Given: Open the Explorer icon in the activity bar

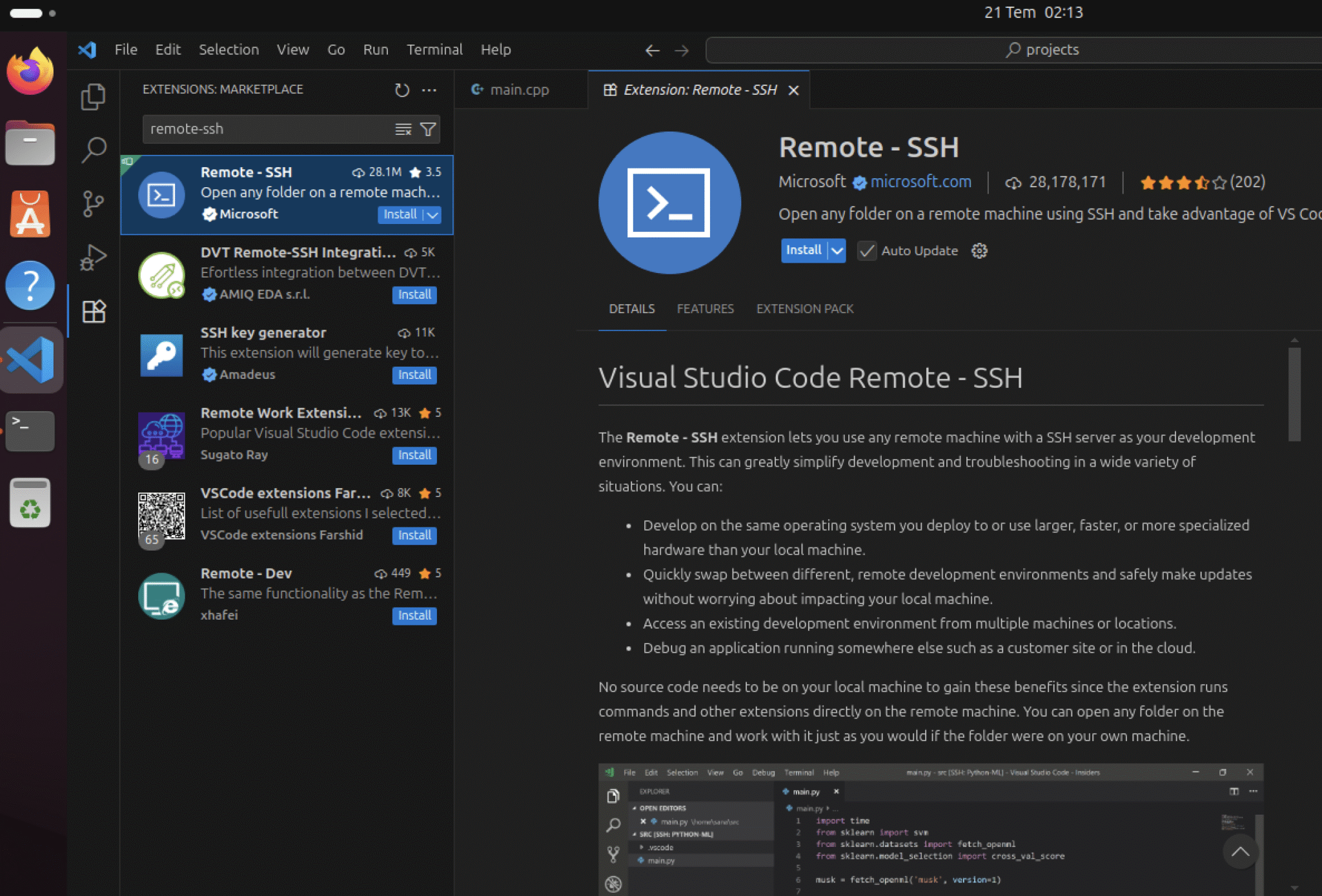Looking at the screenshot, I should pos(94,96).
